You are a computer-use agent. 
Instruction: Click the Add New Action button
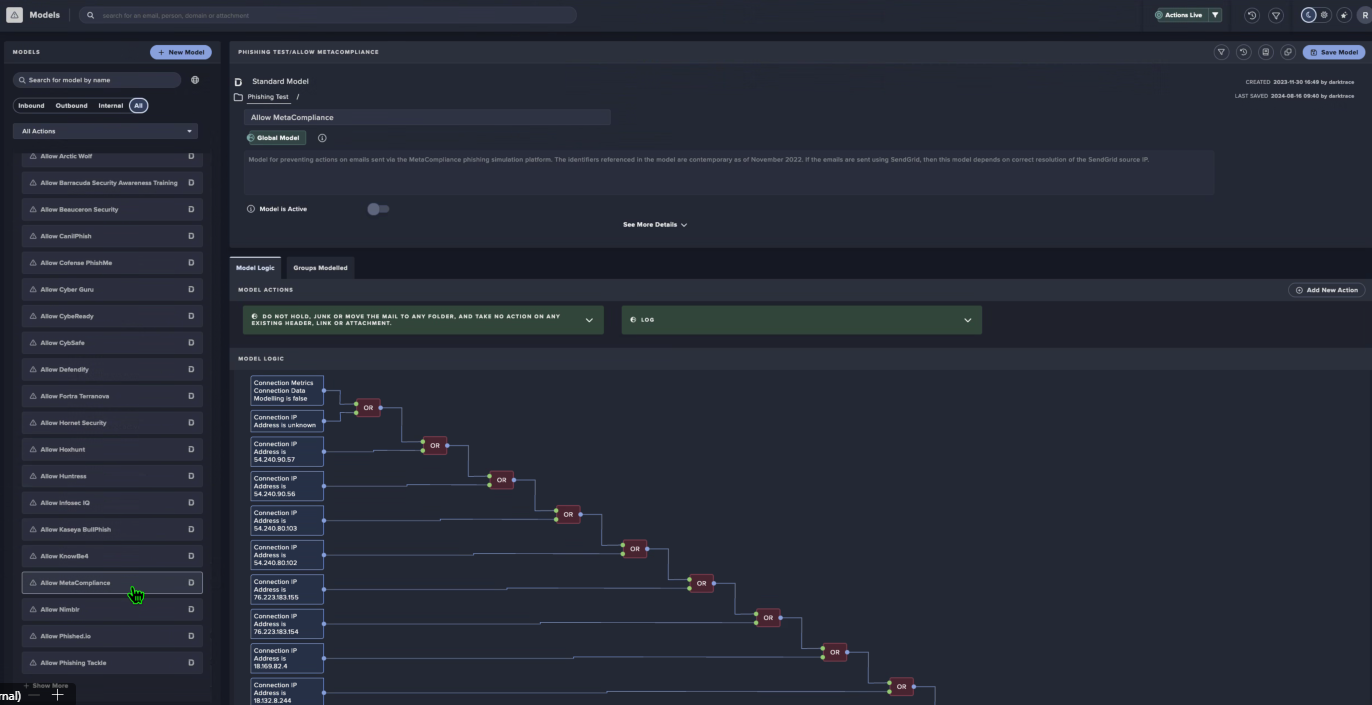coord(1326,290)
